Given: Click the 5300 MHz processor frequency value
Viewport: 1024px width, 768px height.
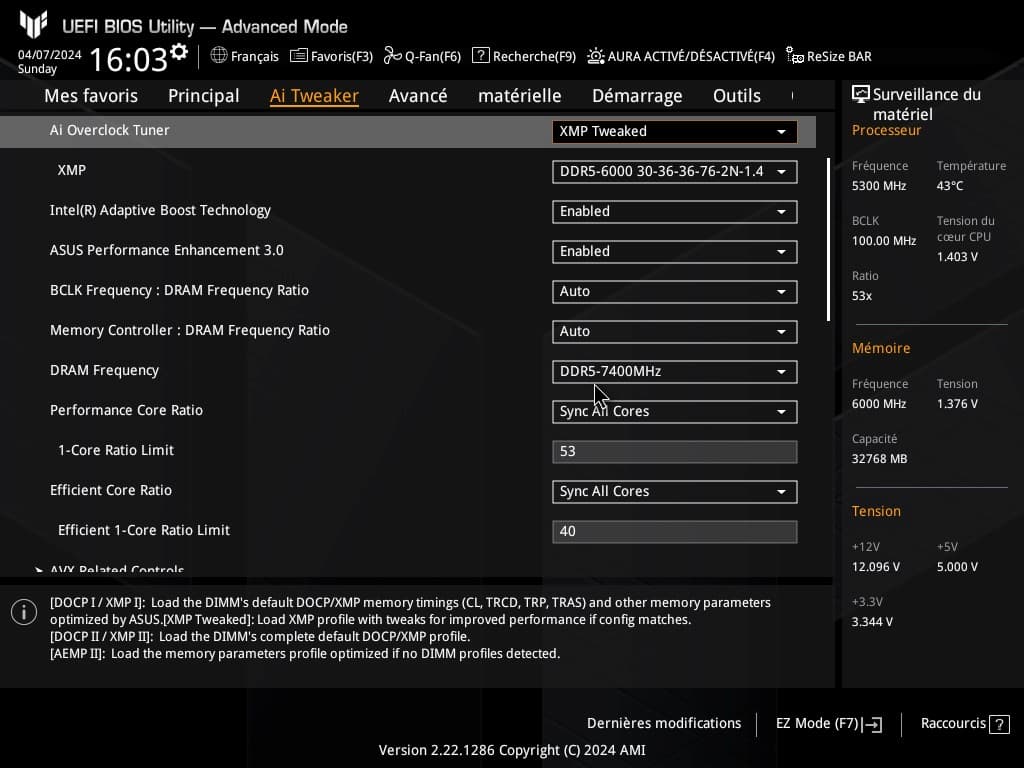Looking at the screenshot, I should [879, 185].
